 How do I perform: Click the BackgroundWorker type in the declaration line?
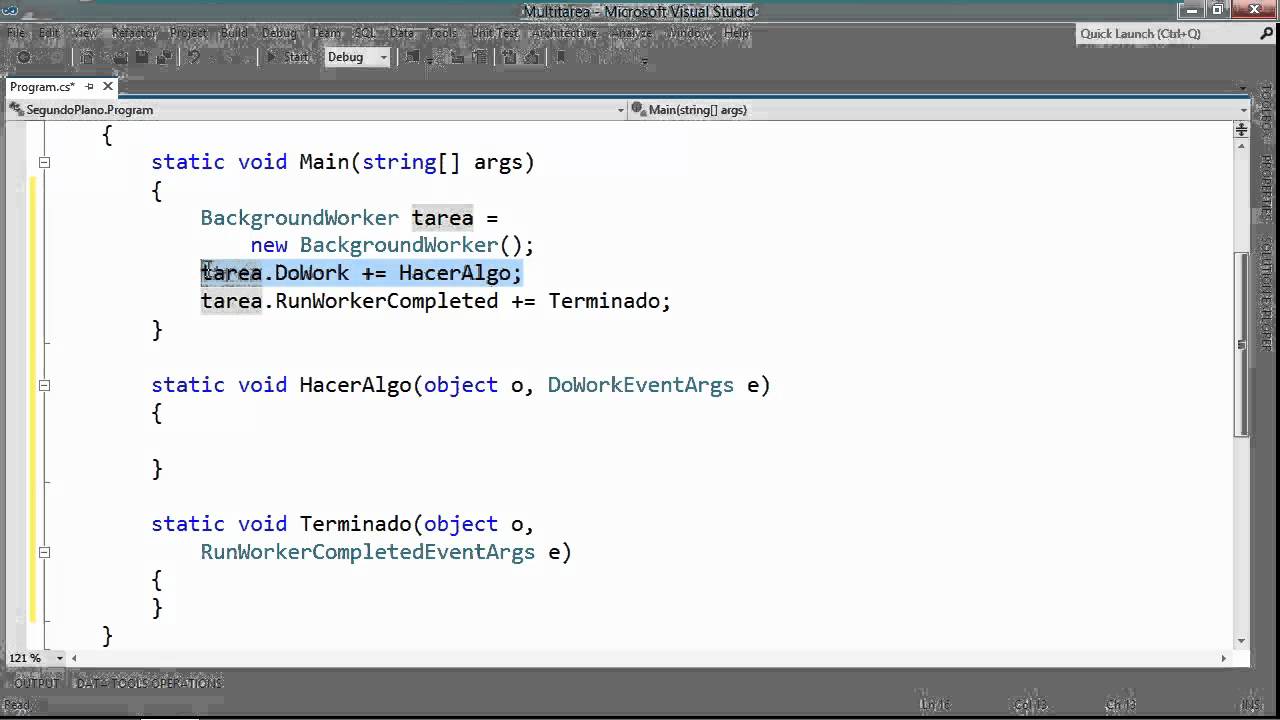pyautogui.click(x=299, y=218)
